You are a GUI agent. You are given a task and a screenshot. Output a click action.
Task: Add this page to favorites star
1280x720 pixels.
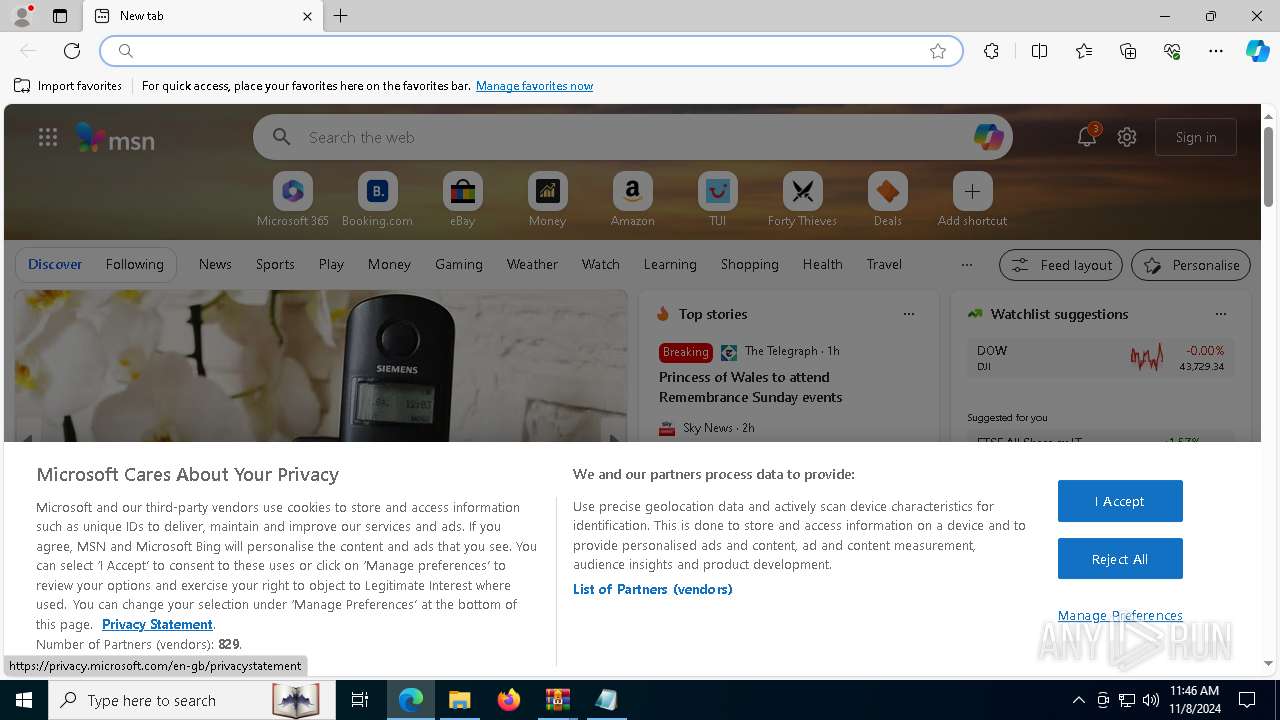click(938, 51)
